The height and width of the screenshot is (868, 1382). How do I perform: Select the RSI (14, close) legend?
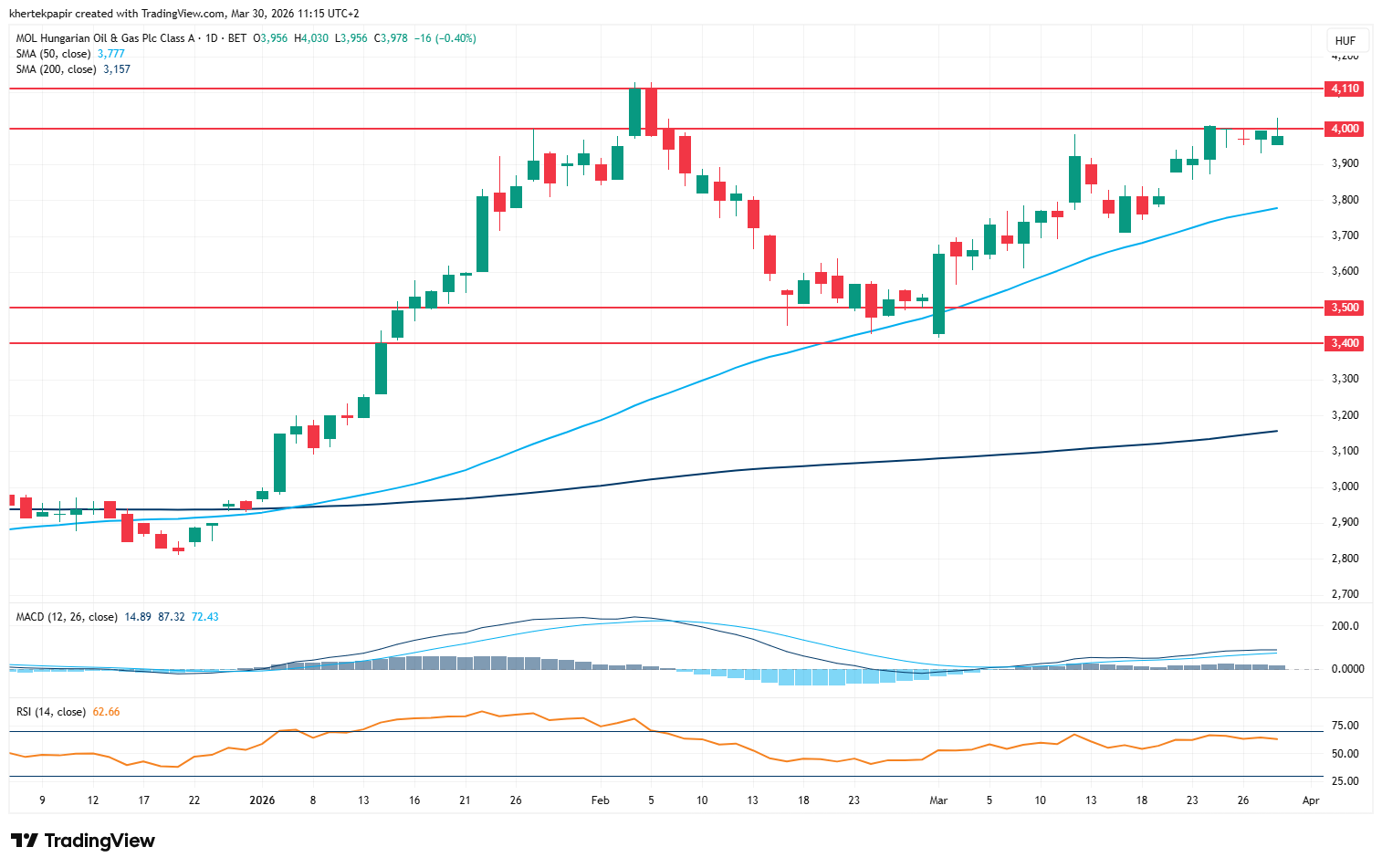pos(51,712)
